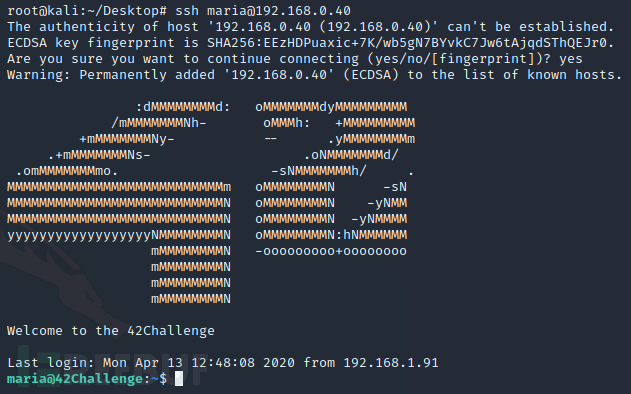Click the terminal cursor block after the prompt
The image size is (631, 394).
pyautogui.click(x=179, y=379)
